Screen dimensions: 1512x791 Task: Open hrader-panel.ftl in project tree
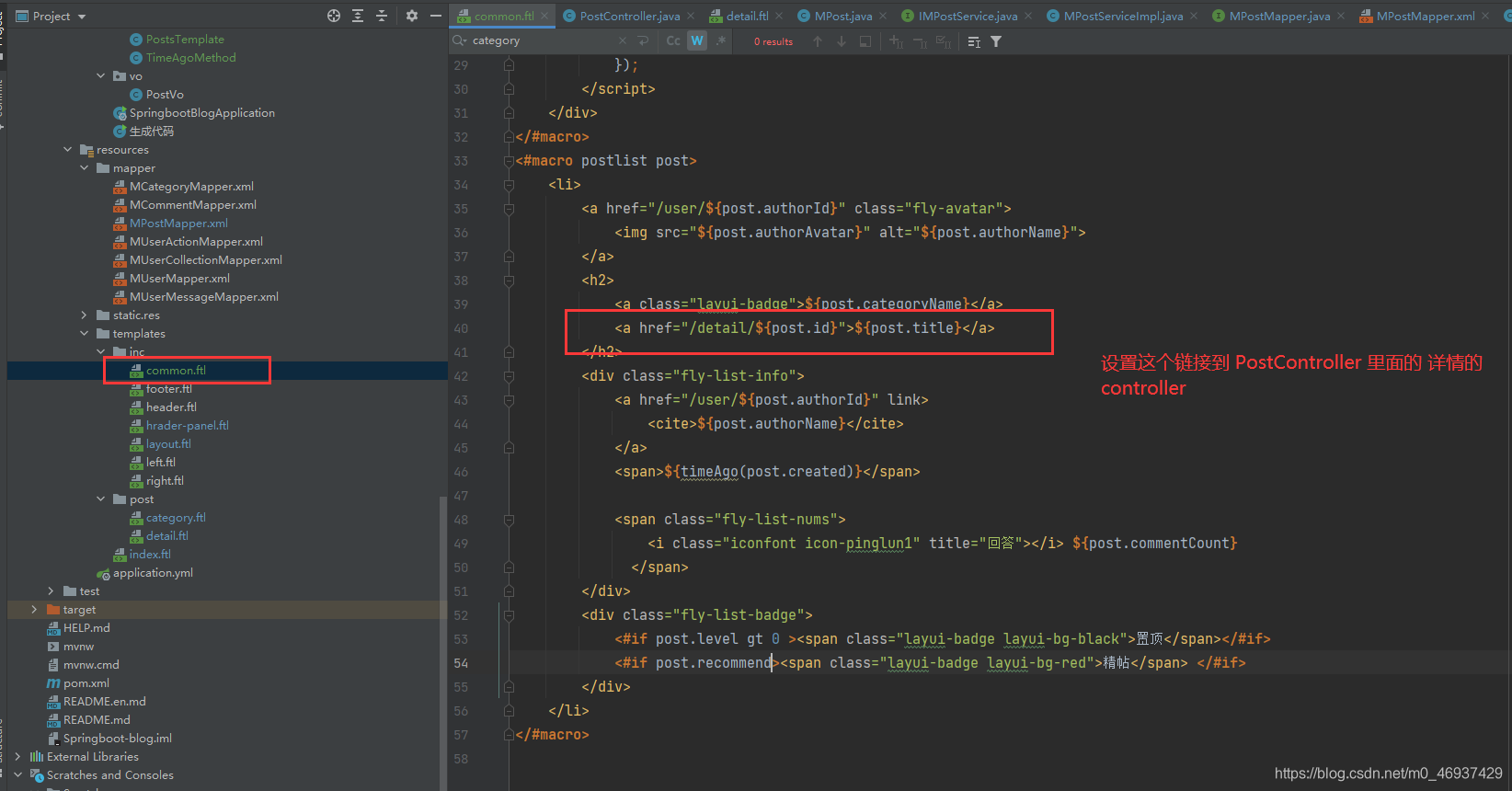[188, 426]
